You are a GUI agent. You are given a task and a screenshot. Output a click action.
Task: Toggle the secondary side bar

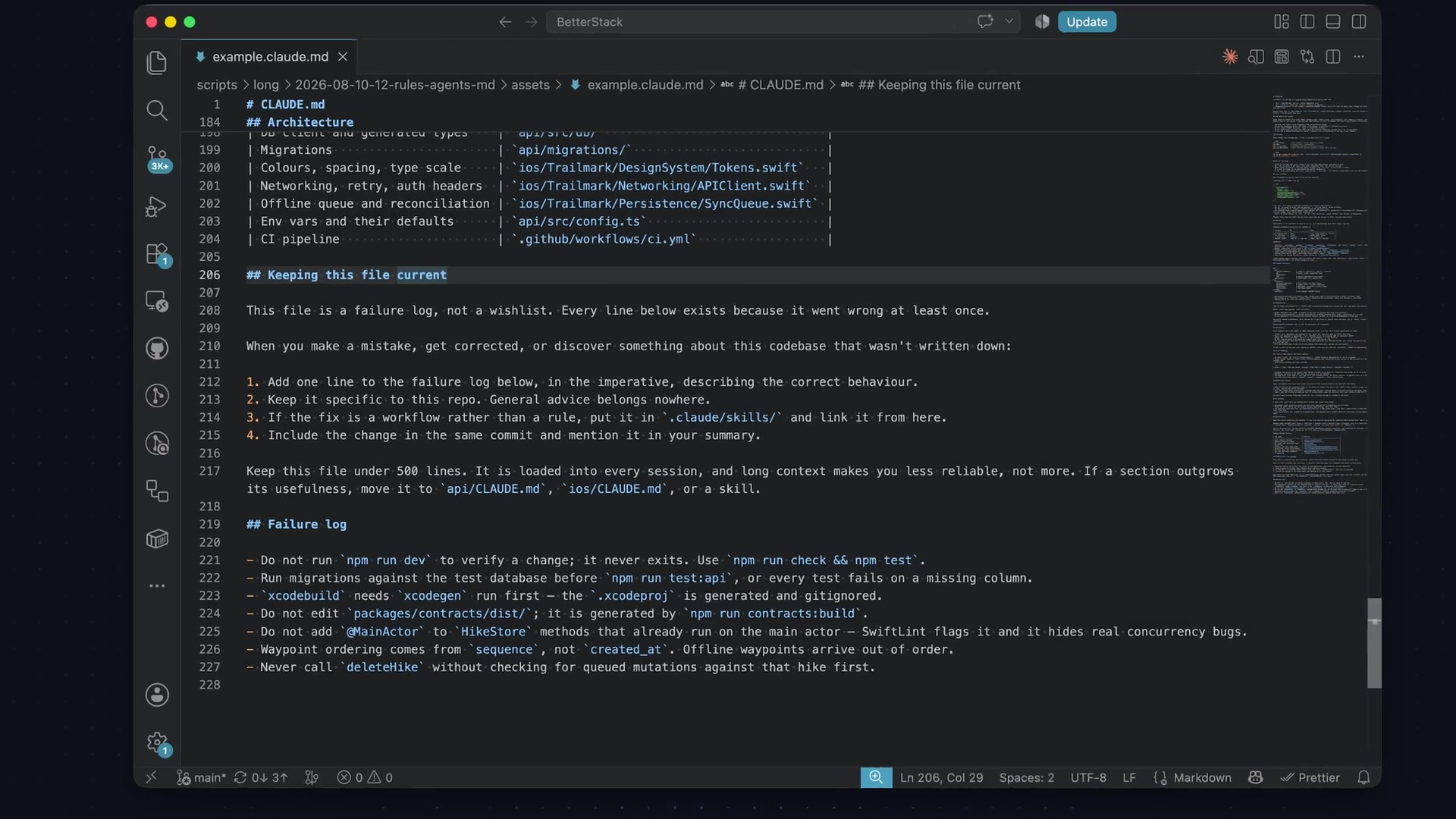click(1359, 22)
